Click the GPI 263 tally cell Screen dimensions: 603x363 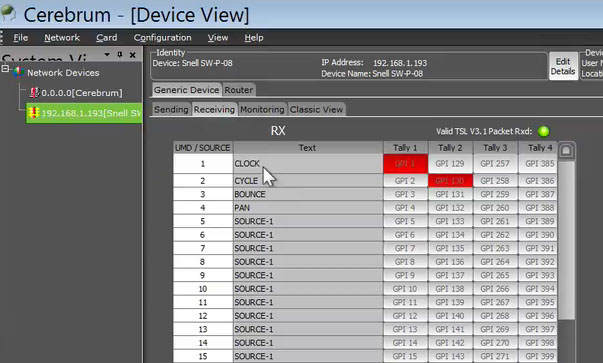(495, 248)
